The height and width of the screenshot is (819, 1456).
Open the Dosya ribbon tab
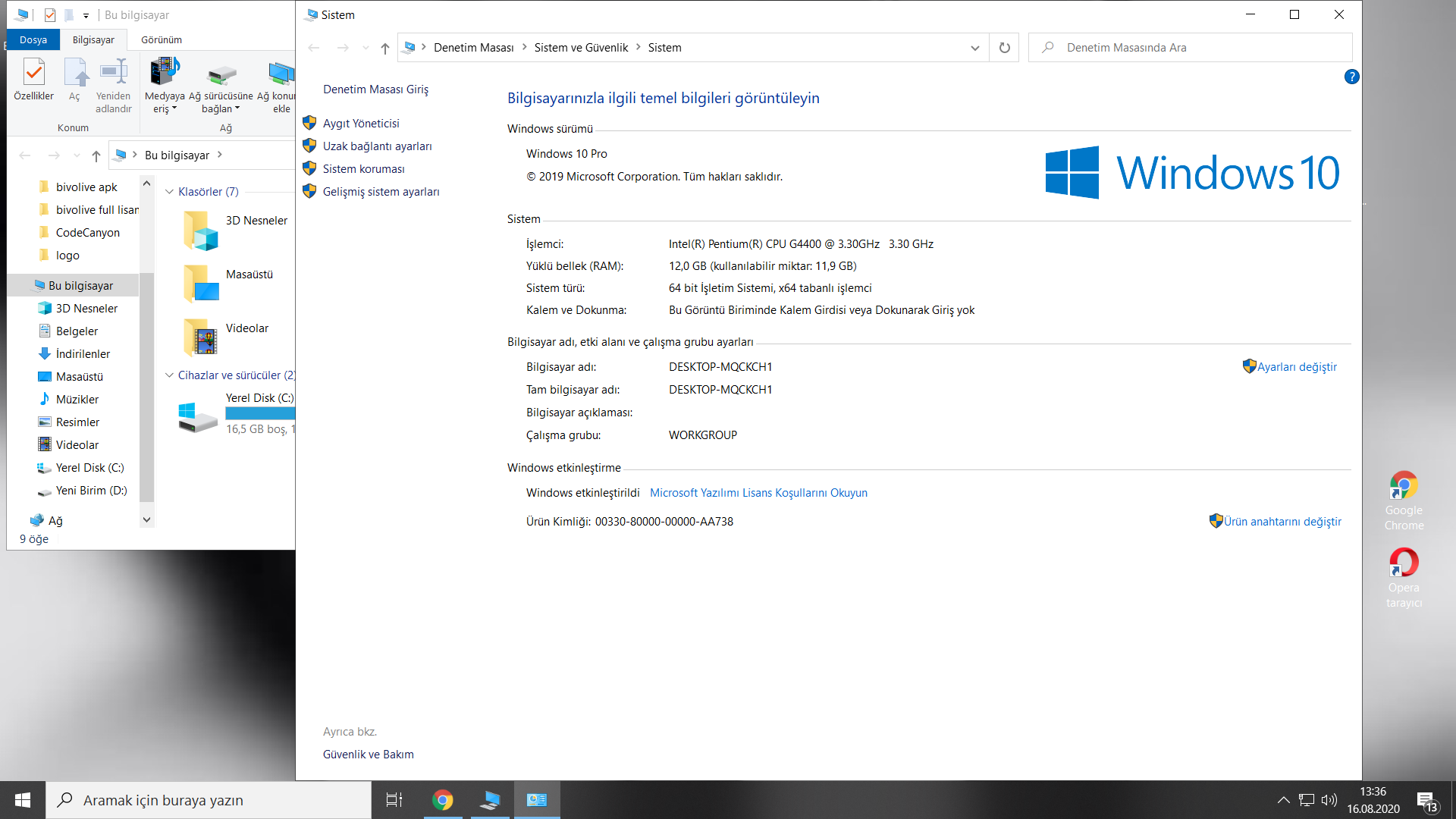(33, 39)
